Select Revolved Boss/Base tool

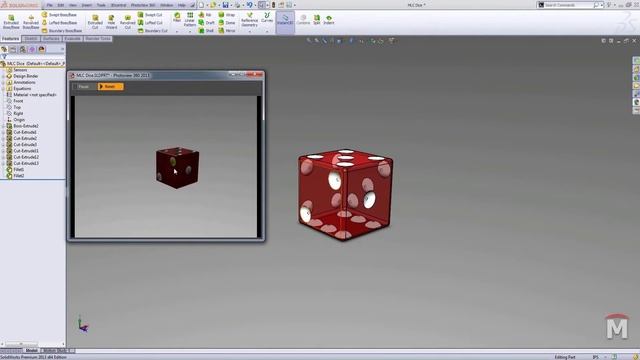tap(31, 21)
